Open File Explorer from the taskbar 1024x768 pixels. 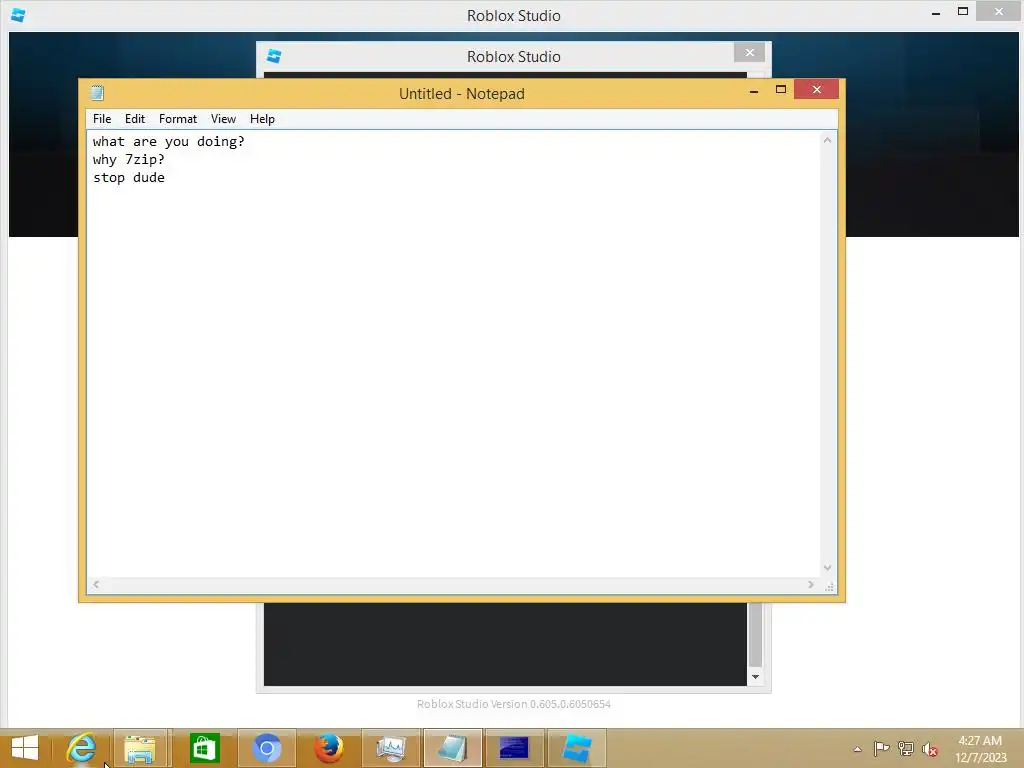(x=140, y=748)
